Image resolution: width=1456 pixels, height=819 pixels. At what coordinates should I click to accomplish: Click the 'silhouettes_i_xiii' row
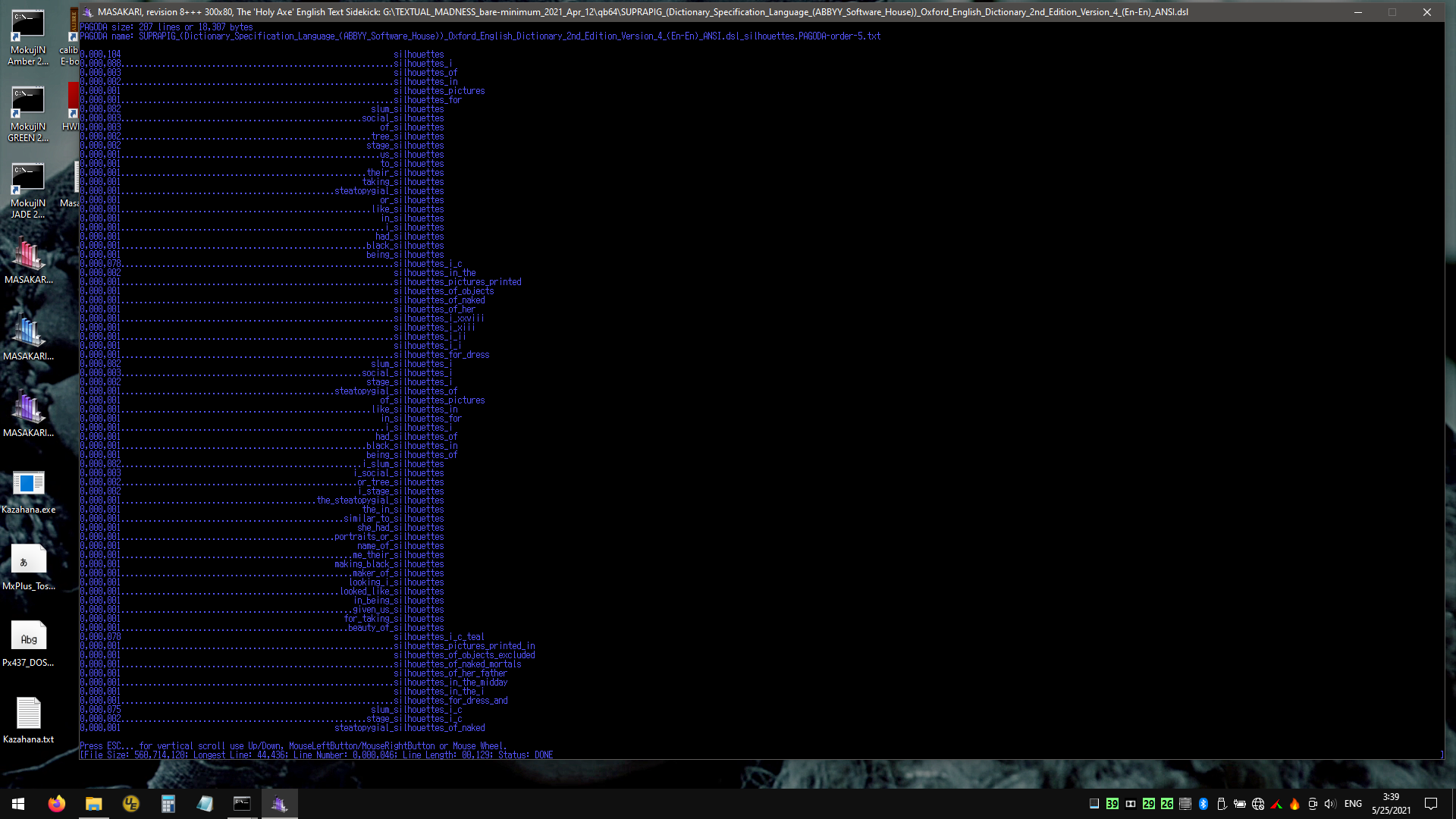click(x=278, y=327)
